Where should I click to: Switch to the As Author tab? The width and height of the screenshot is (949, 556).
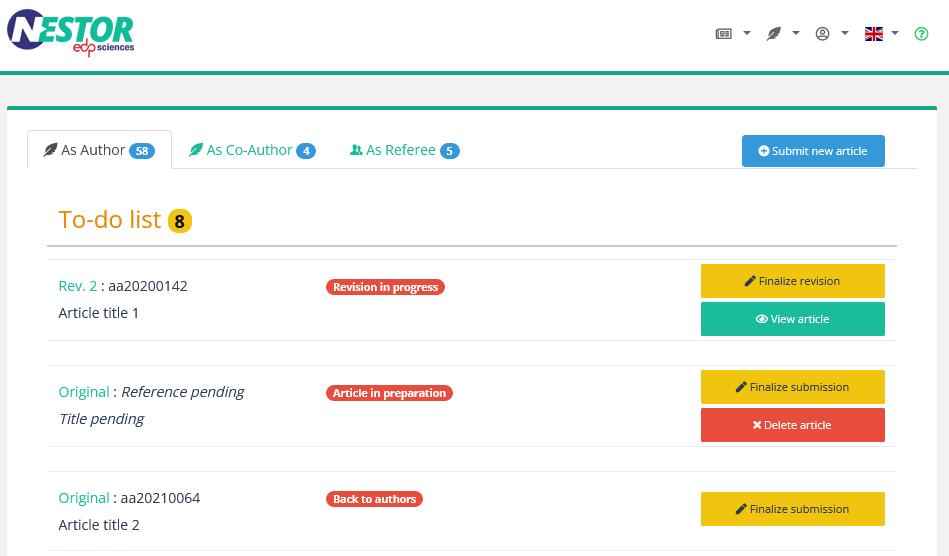[x=99, y=150]
